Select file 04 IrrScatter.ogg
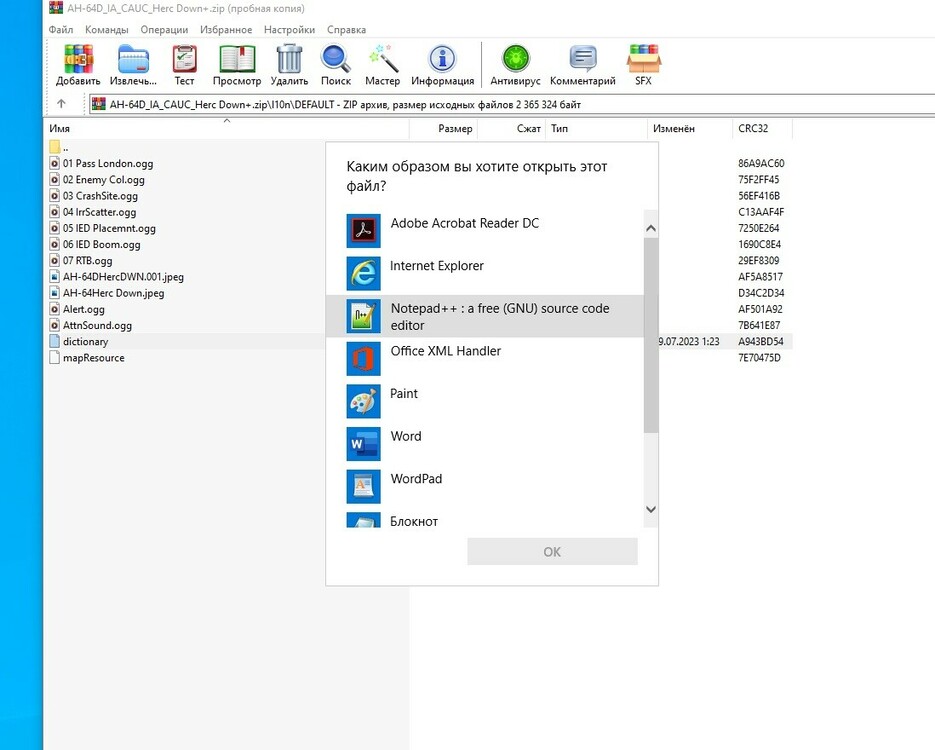The height and width of the screenshot is (750, 935). click(100, 212)
